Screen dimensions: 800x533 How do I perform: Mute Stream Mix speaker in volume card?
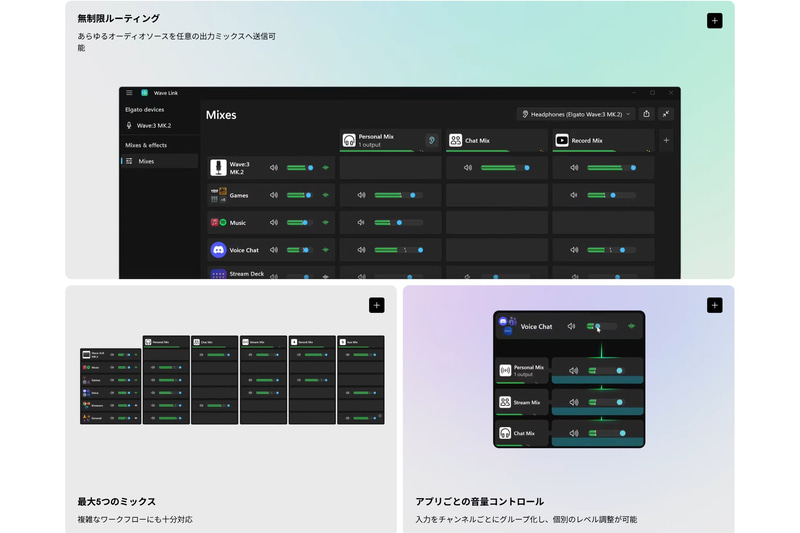point(573,402)
